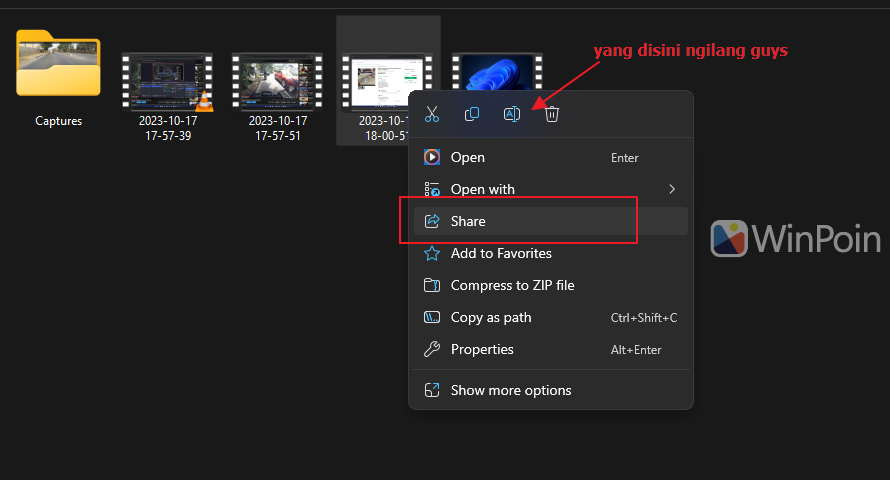Choose Add to Favorites

(x=500, y=253)
